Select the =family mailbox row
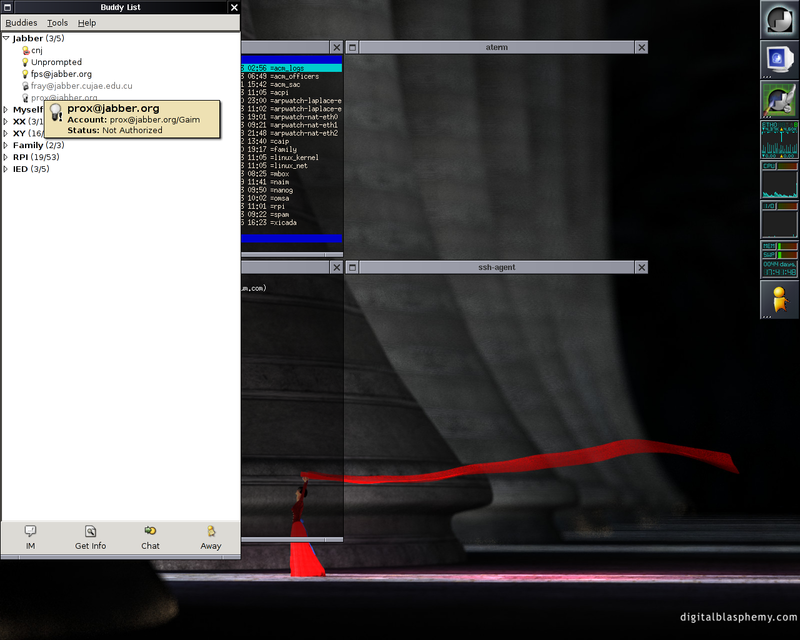This screenshot has height=640, width=800. coord(291,150)
